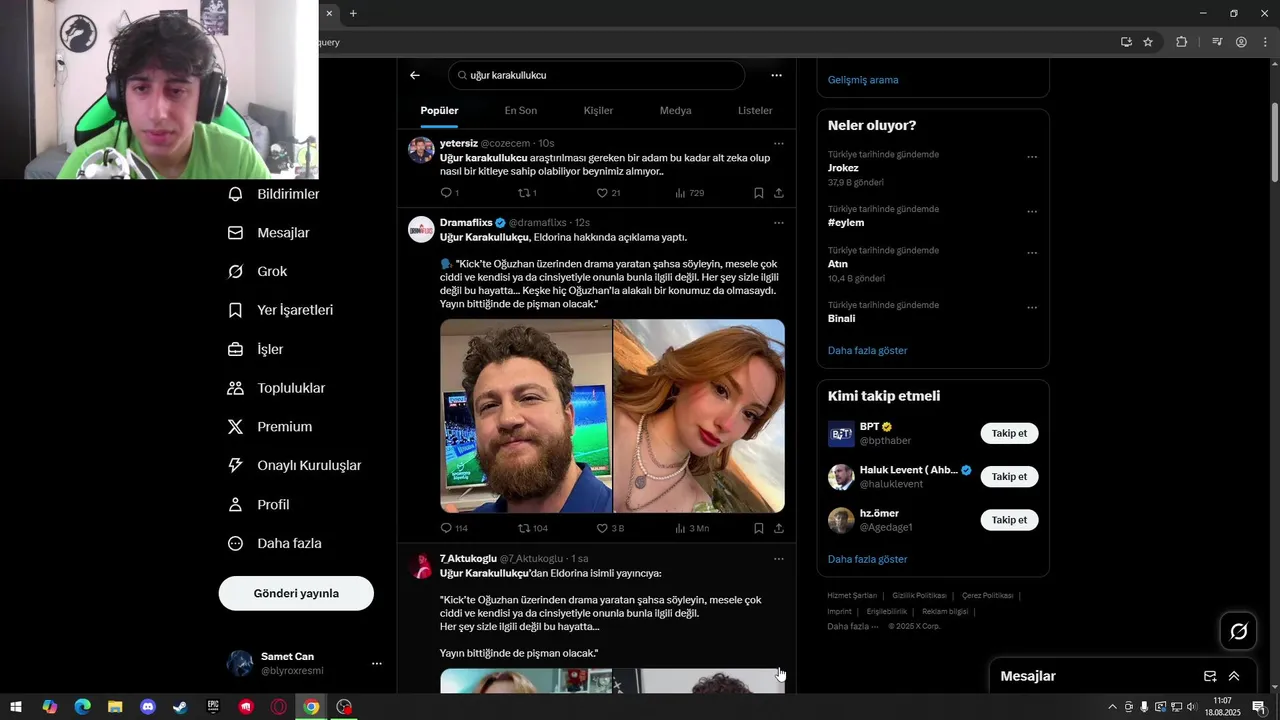Open options for Atın trend
This screenshot has width=1280, height=720.
point(1032,253)
